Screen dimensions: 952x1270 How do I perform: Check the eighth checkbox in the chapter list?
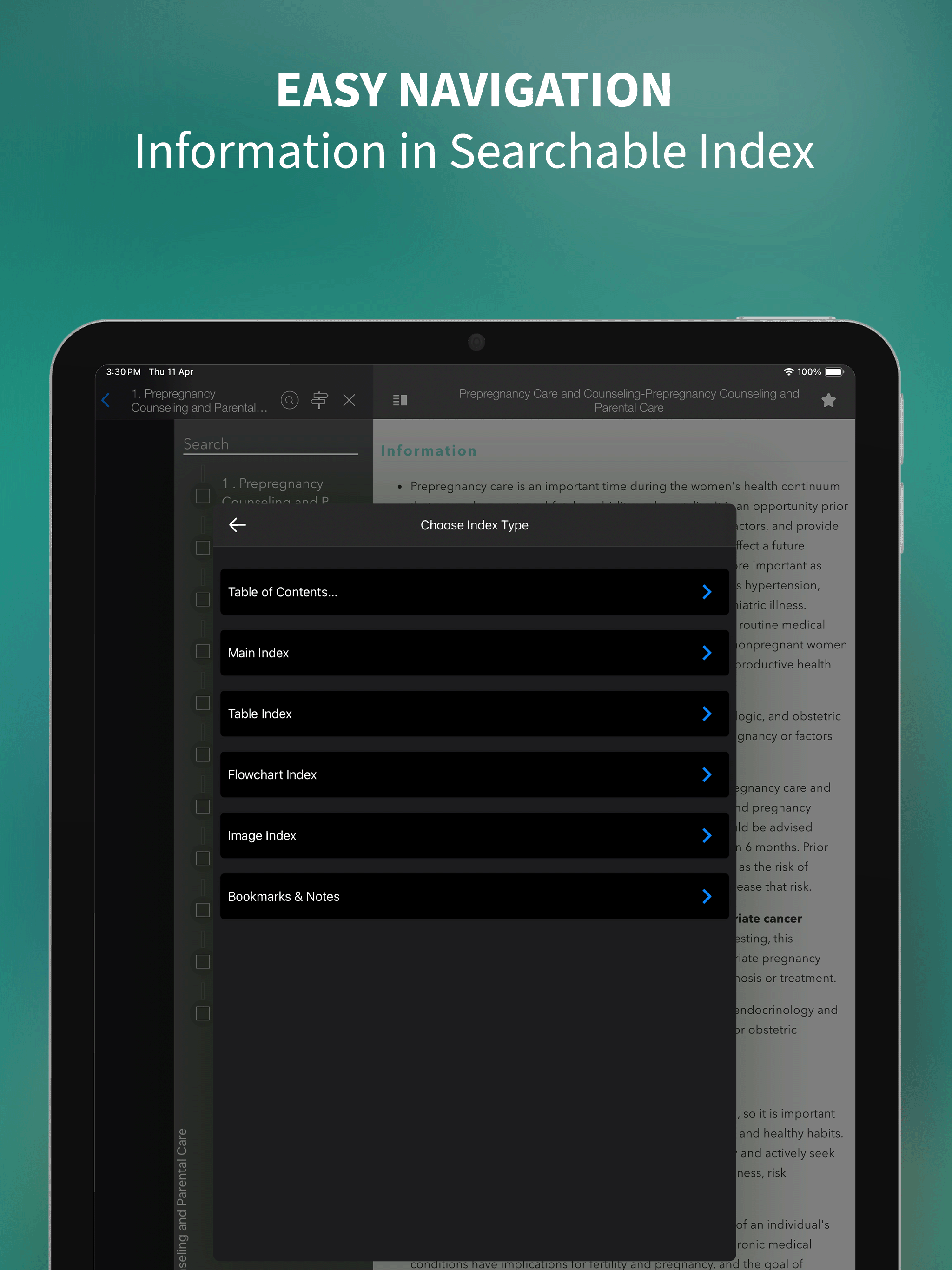pos(203,858)
